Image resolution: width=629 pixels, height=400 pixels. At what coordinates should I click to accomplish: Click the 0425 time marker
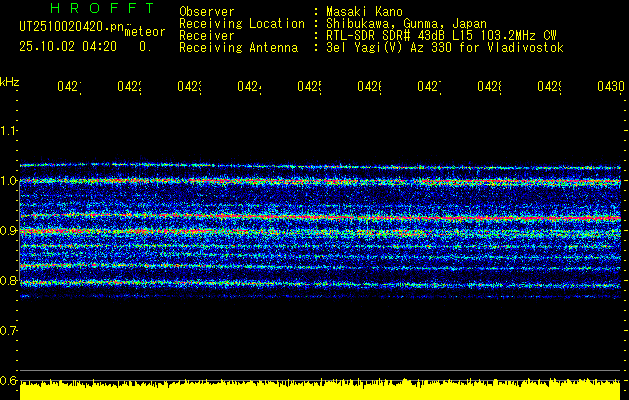tap(309, 87)
